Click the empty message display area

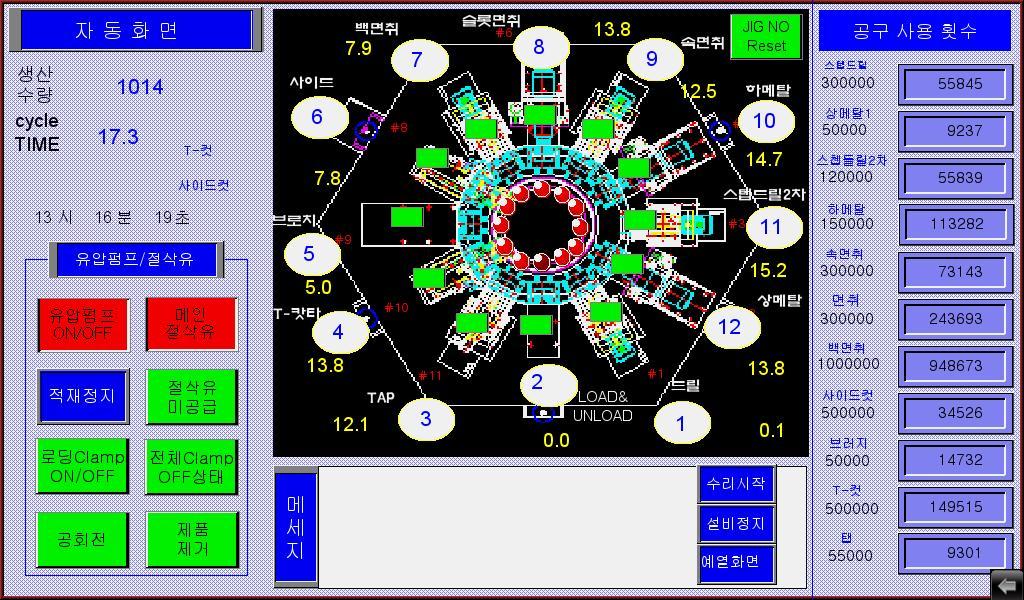[508, 526]
